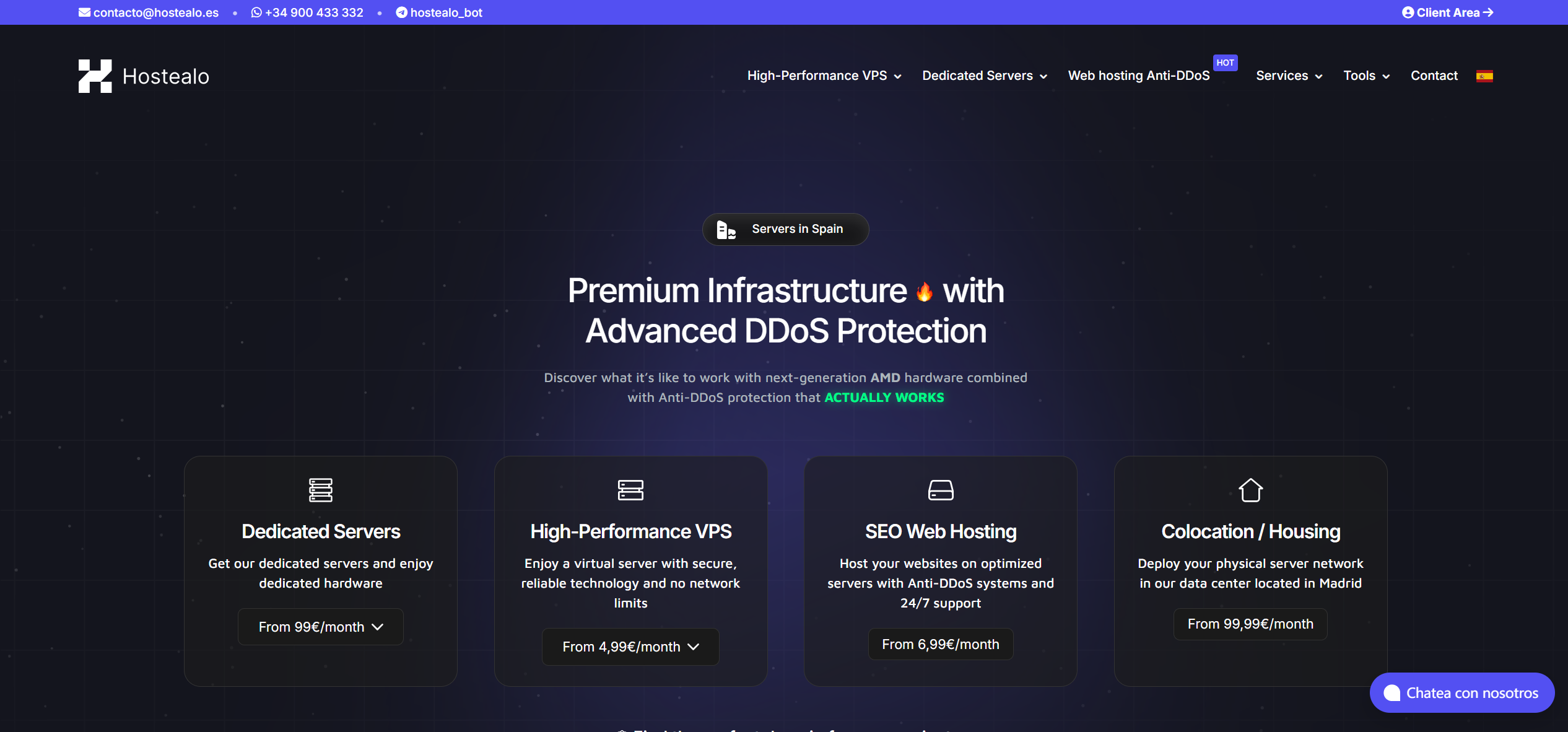The image size is (1568, 732).
Task: Open Chatea con nosotros chat widget
Action: (1462, 693)
